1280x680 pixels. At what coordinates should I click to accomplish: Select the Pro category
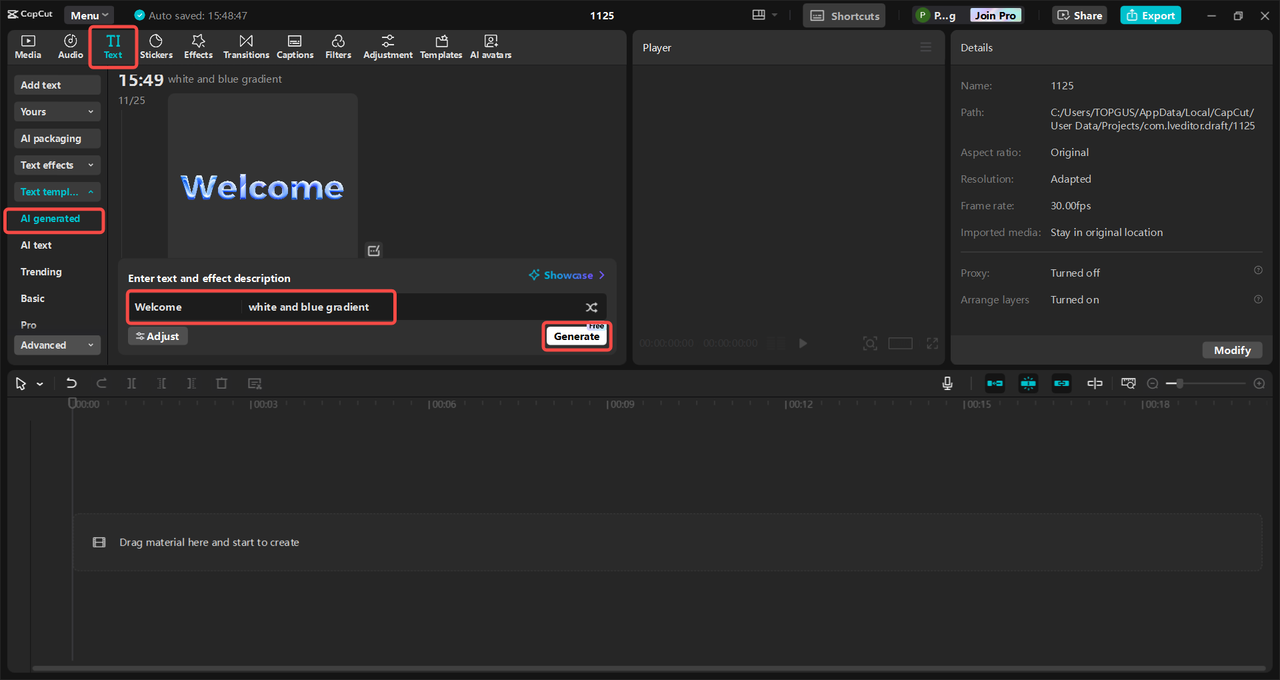tap(29, 325)
